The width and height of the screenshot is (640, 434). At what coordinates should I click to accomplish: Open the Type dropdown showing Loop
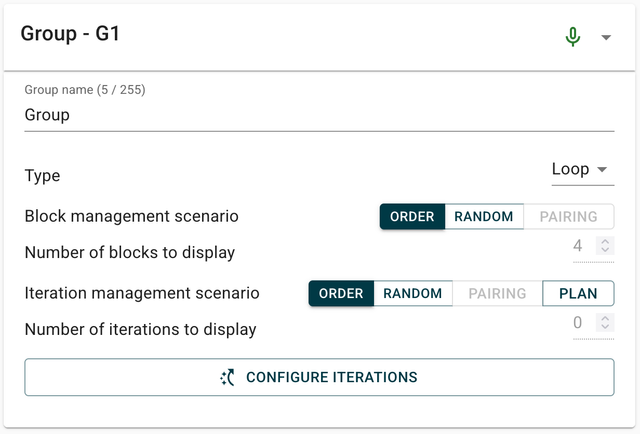[580, 170]
